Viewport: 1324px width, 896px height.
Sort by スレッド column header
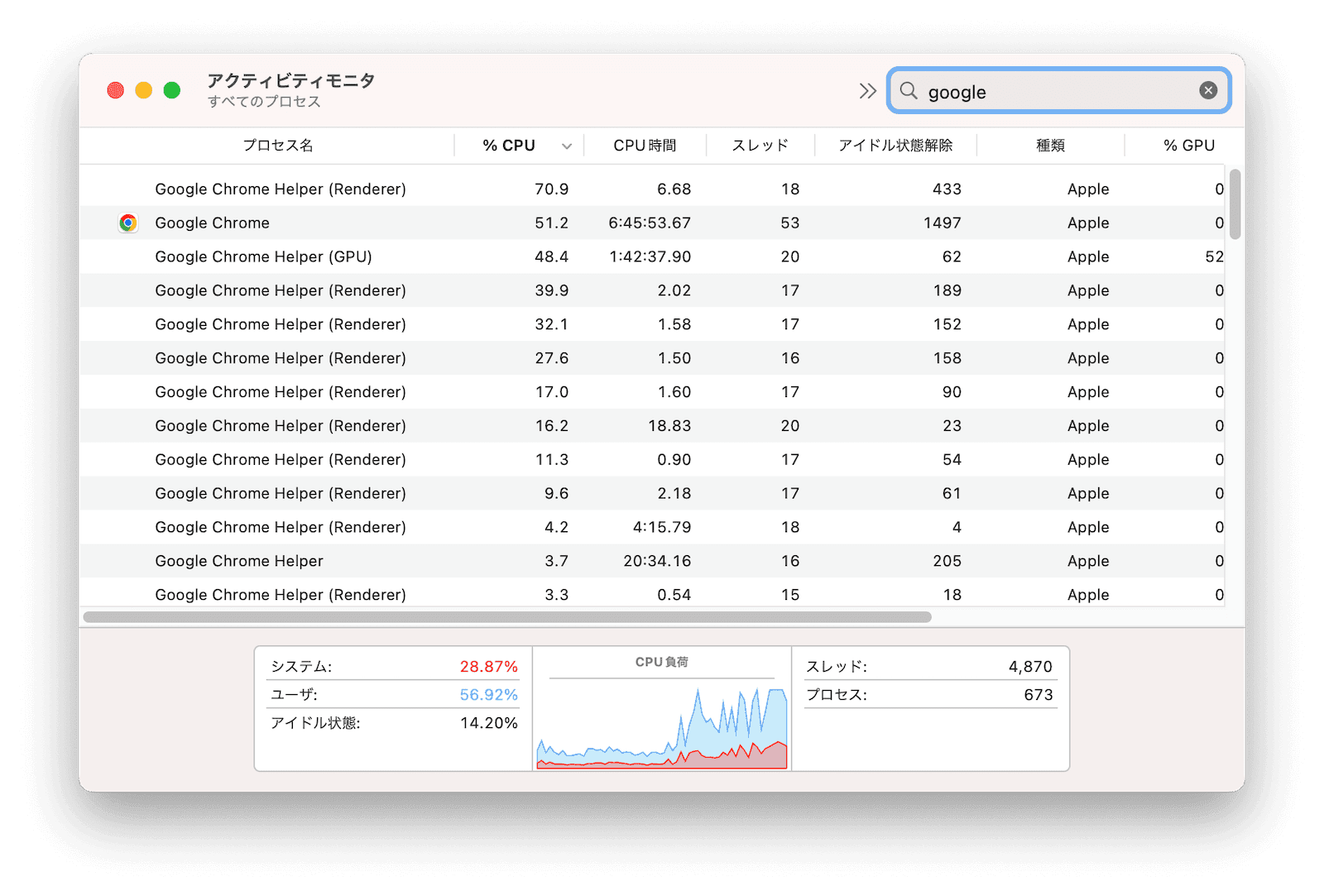click(x=760, y=146)
